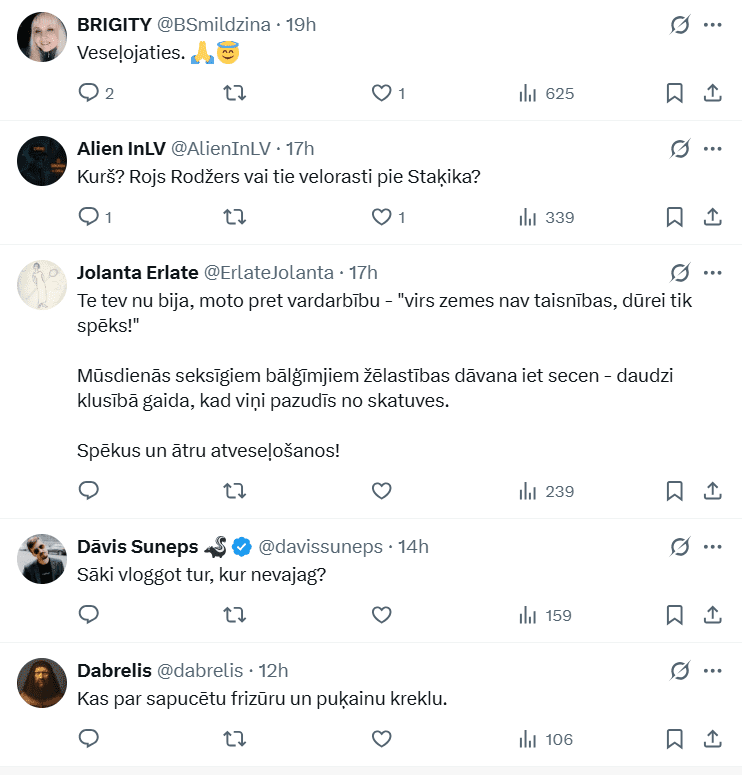This screenshot has width=742, height=775.
Task: View analytics showing 625 views
Action: (x=546, y=93)
